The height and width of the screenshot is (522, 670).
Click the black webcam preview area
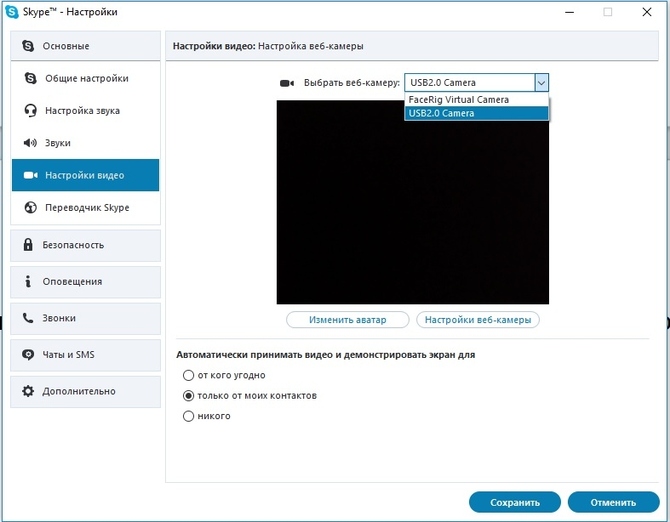[x=413, y=202]
